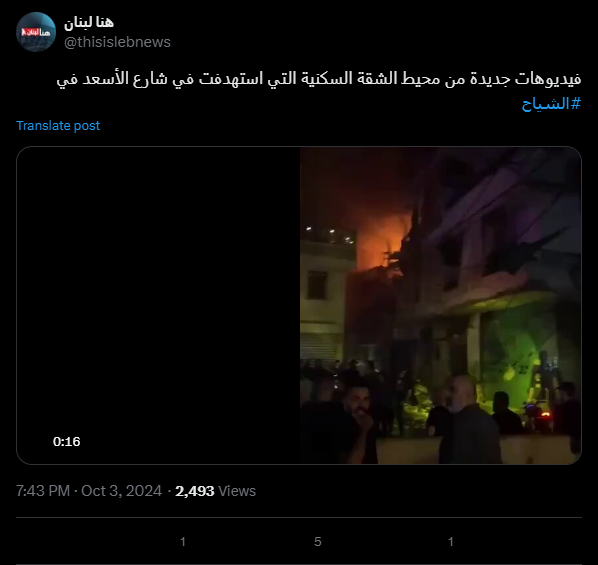Image resolution: width=598 pixels, height=565 pixels.
Task: Click the rightmost count showing 1
Action: pos(450,541)
